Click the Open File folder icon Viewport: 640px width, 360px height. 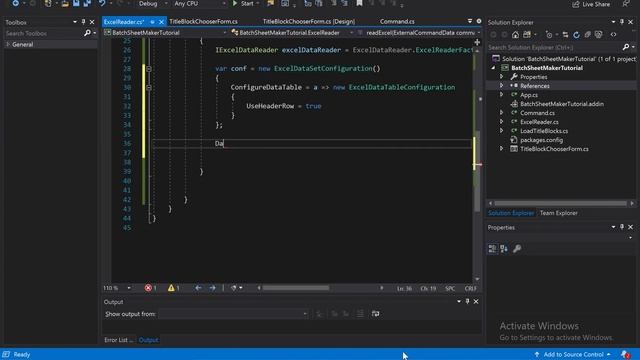(x=65, y=4)
